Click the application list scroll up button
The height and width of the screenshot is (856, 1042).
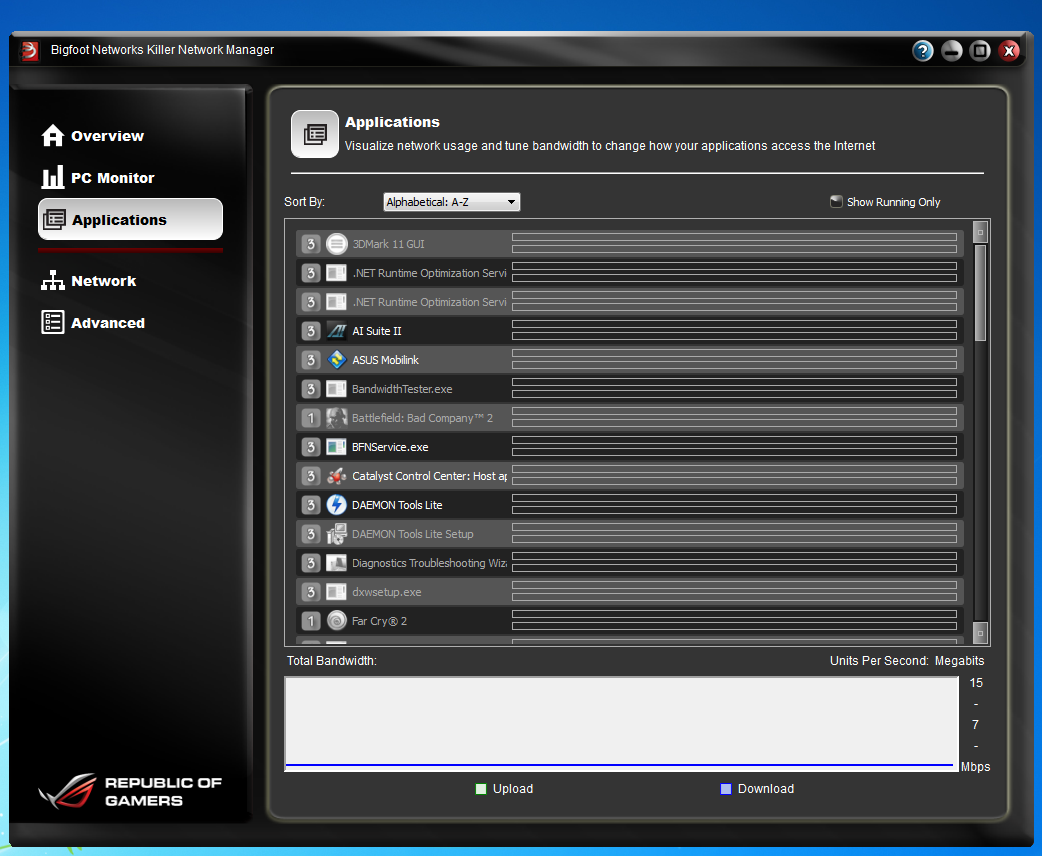tap(980, 232)
